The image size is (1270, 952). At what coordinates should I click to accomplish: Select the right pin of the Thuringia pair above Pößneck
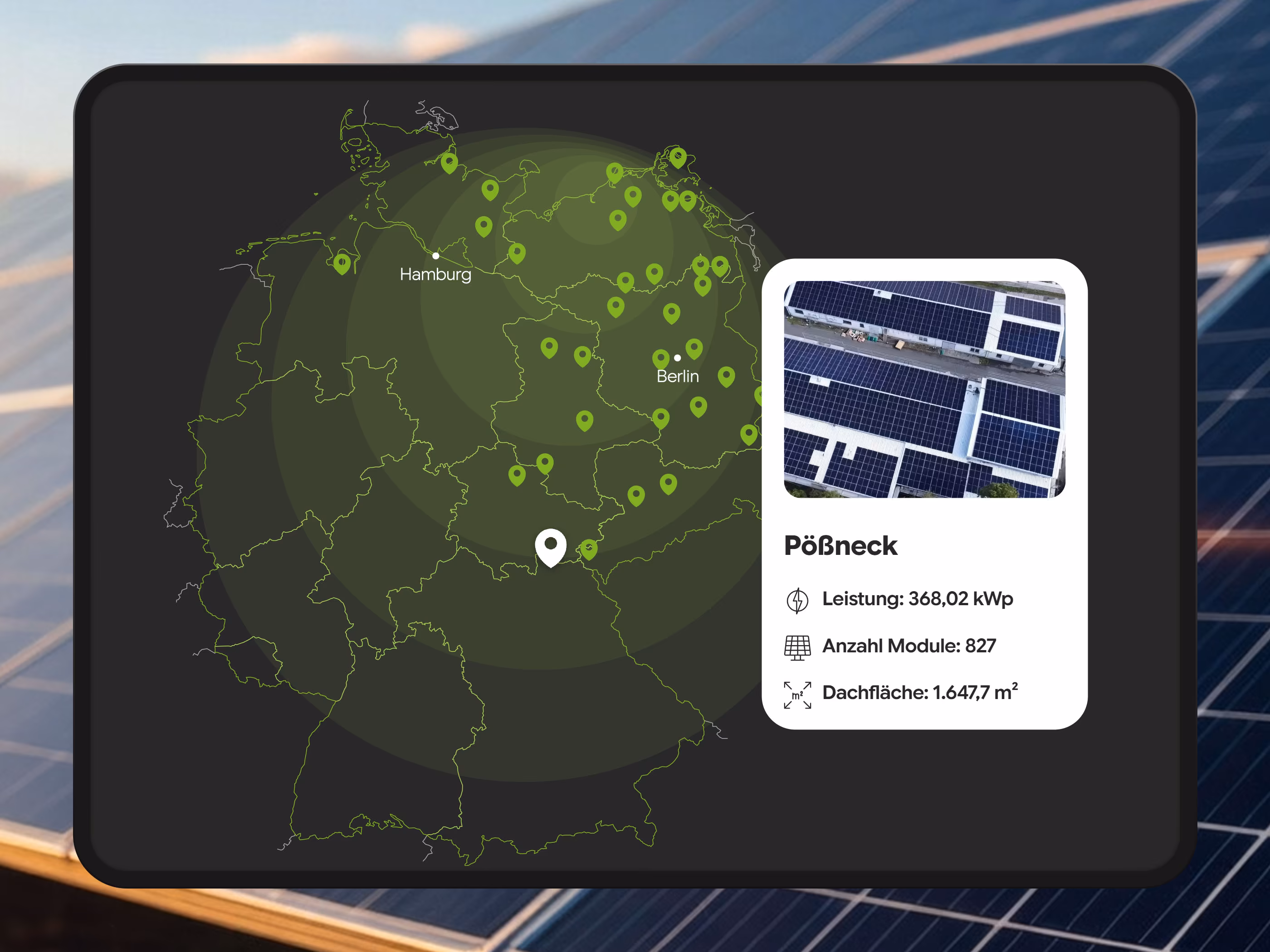(x=545, y=463)
